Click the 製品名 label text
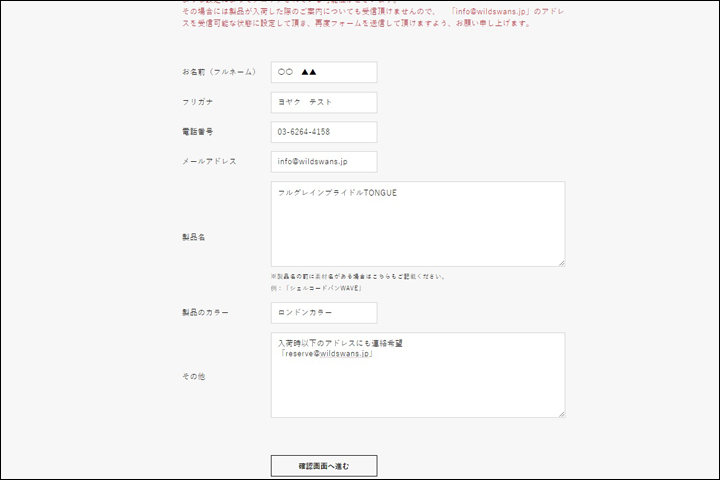 (x=193, y=237)
